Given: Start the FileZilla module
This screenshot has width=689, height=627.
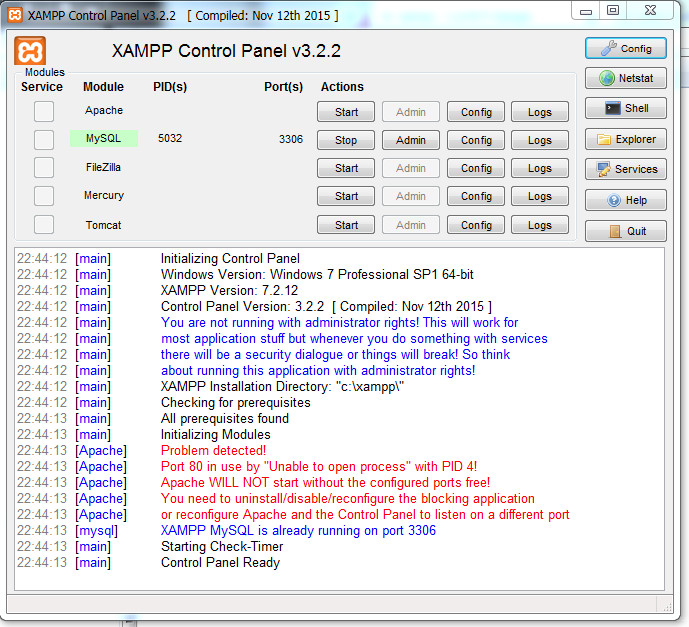Looking at the screenshot, I should coord(346,168).
